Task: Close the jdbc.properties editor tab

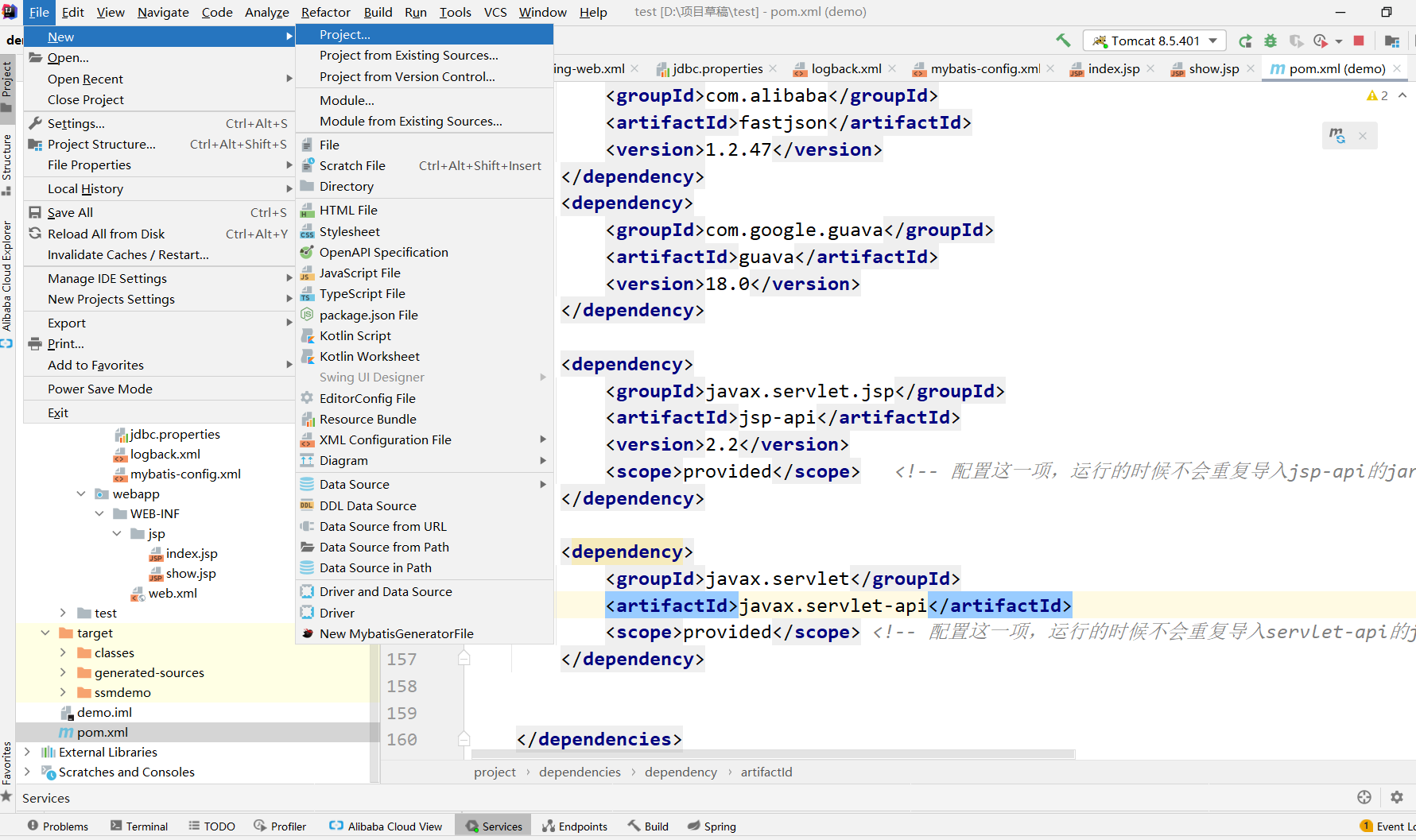Action: [x=773, y=69]
